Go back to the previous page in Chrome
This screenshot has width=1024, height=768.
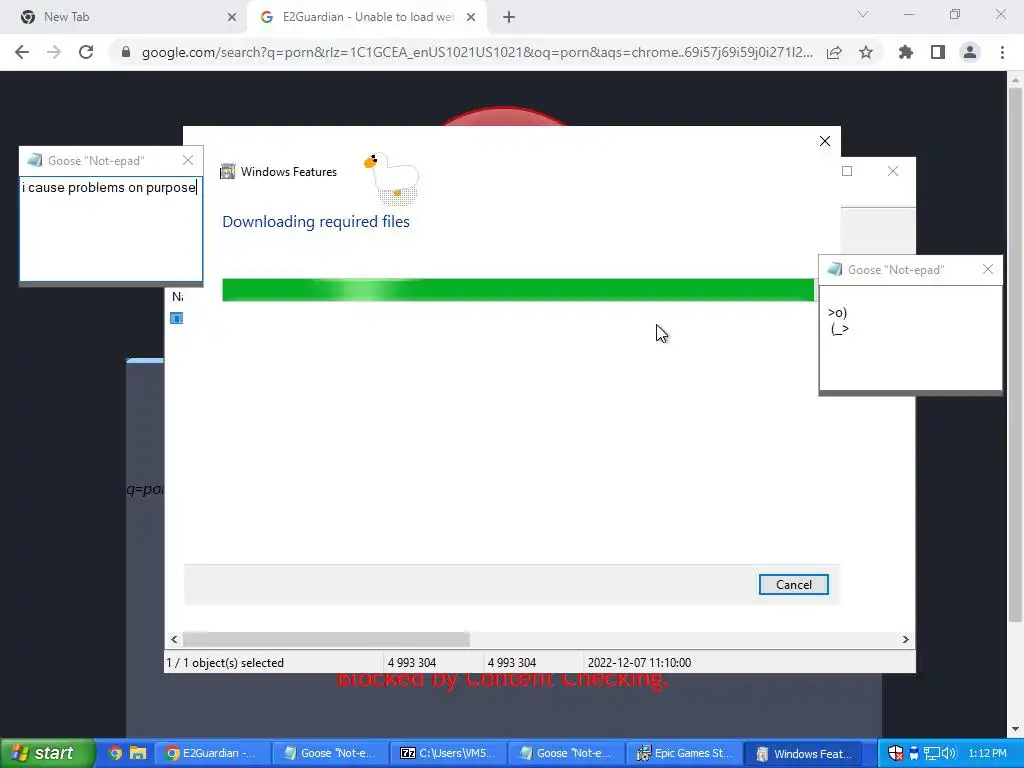(22, 52)
